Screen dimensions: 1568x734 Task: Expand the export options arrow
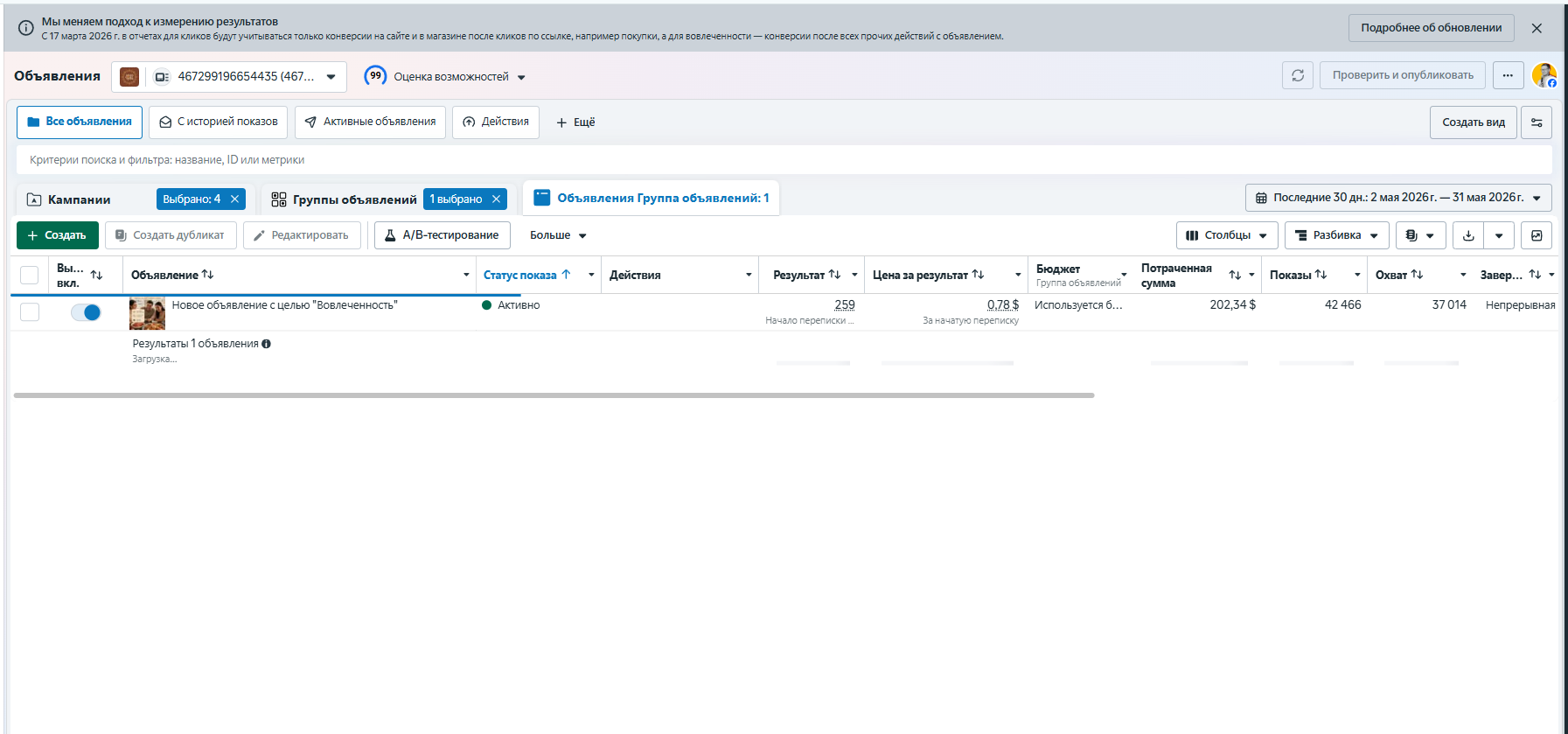click(x=1499, y=235)
